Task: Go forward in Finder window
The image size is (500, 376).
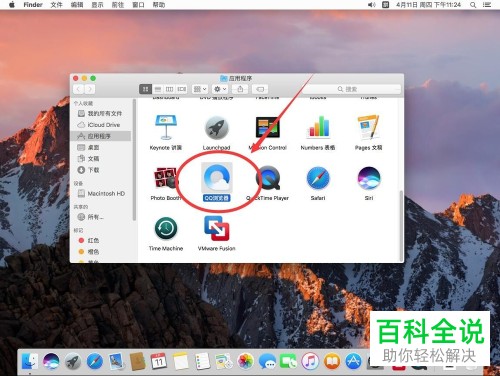Action: click(89, 89)
